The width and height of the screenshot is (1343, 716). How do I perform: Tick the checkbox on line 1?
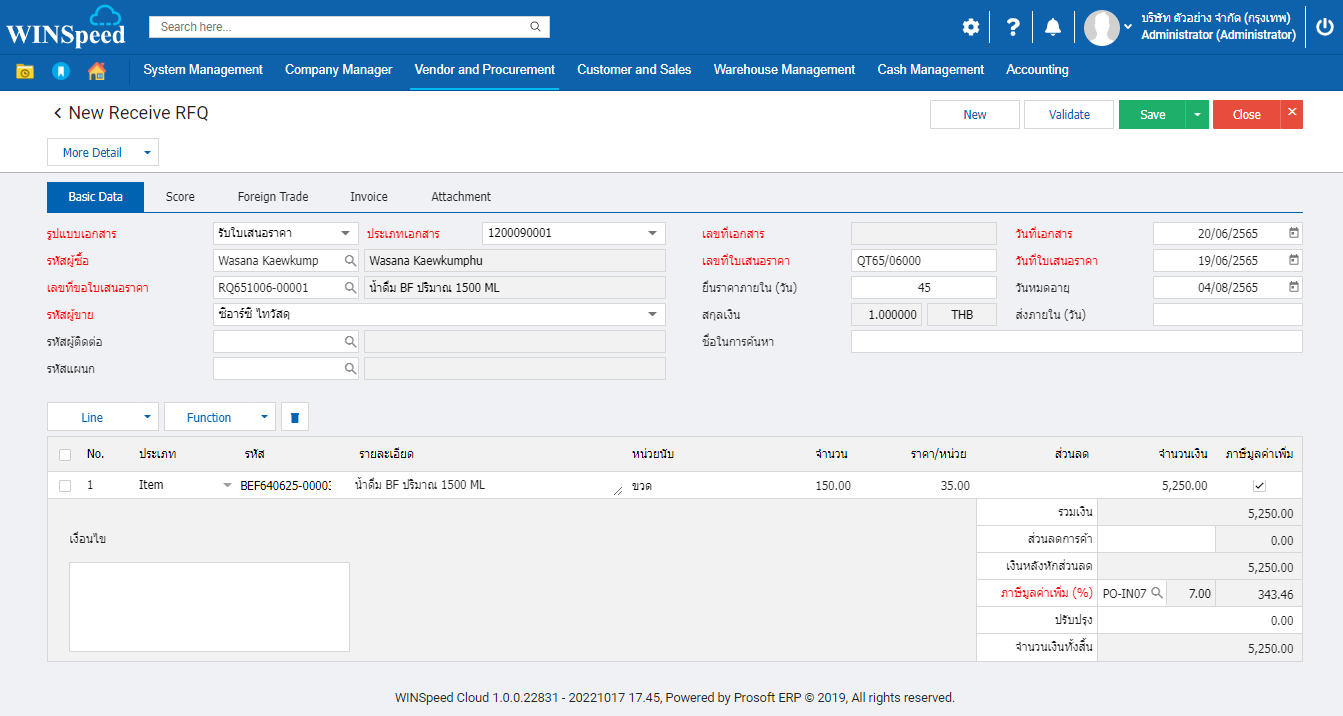[x=65, y=486]
